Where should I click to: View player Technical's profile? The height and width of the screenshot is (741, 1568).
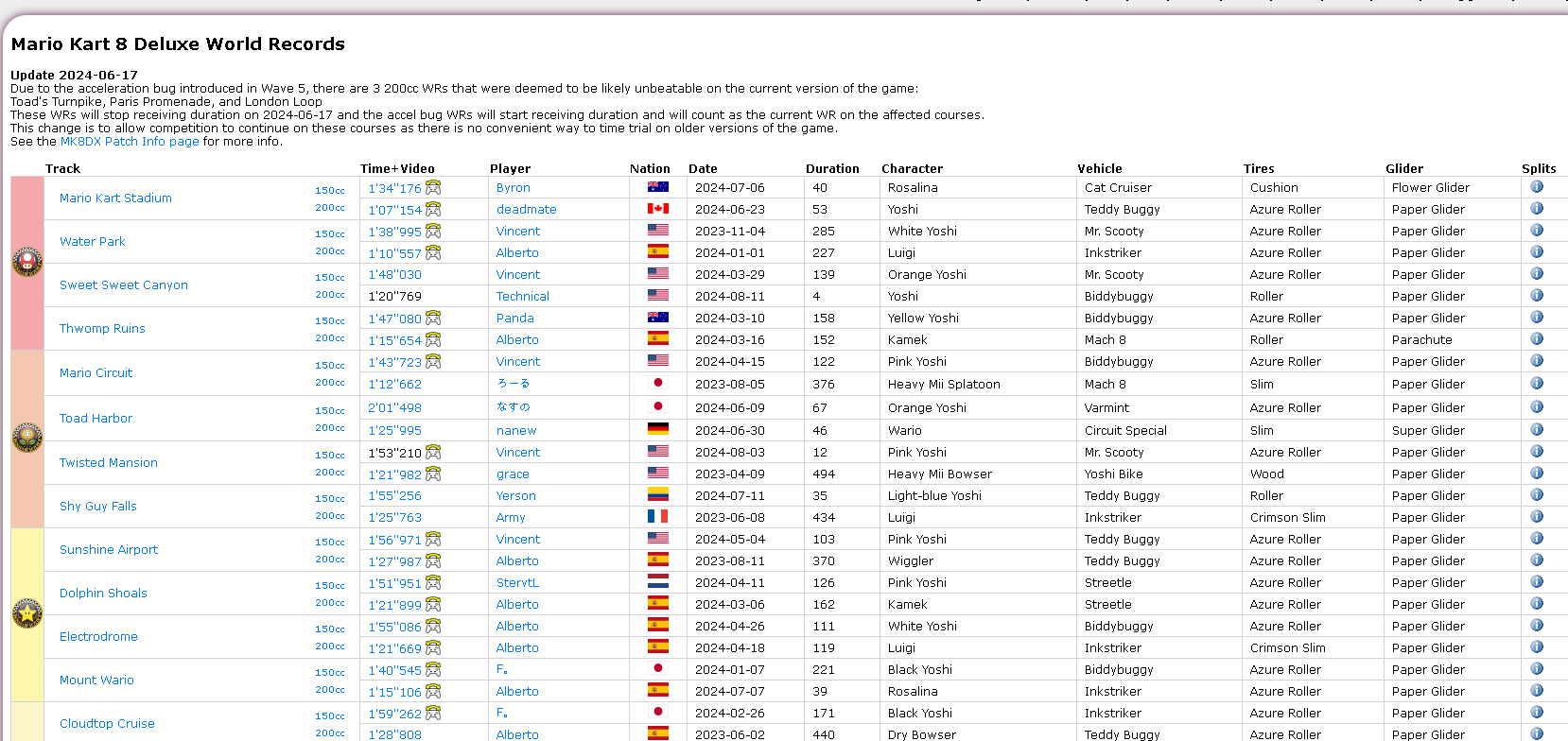[523, 297]
